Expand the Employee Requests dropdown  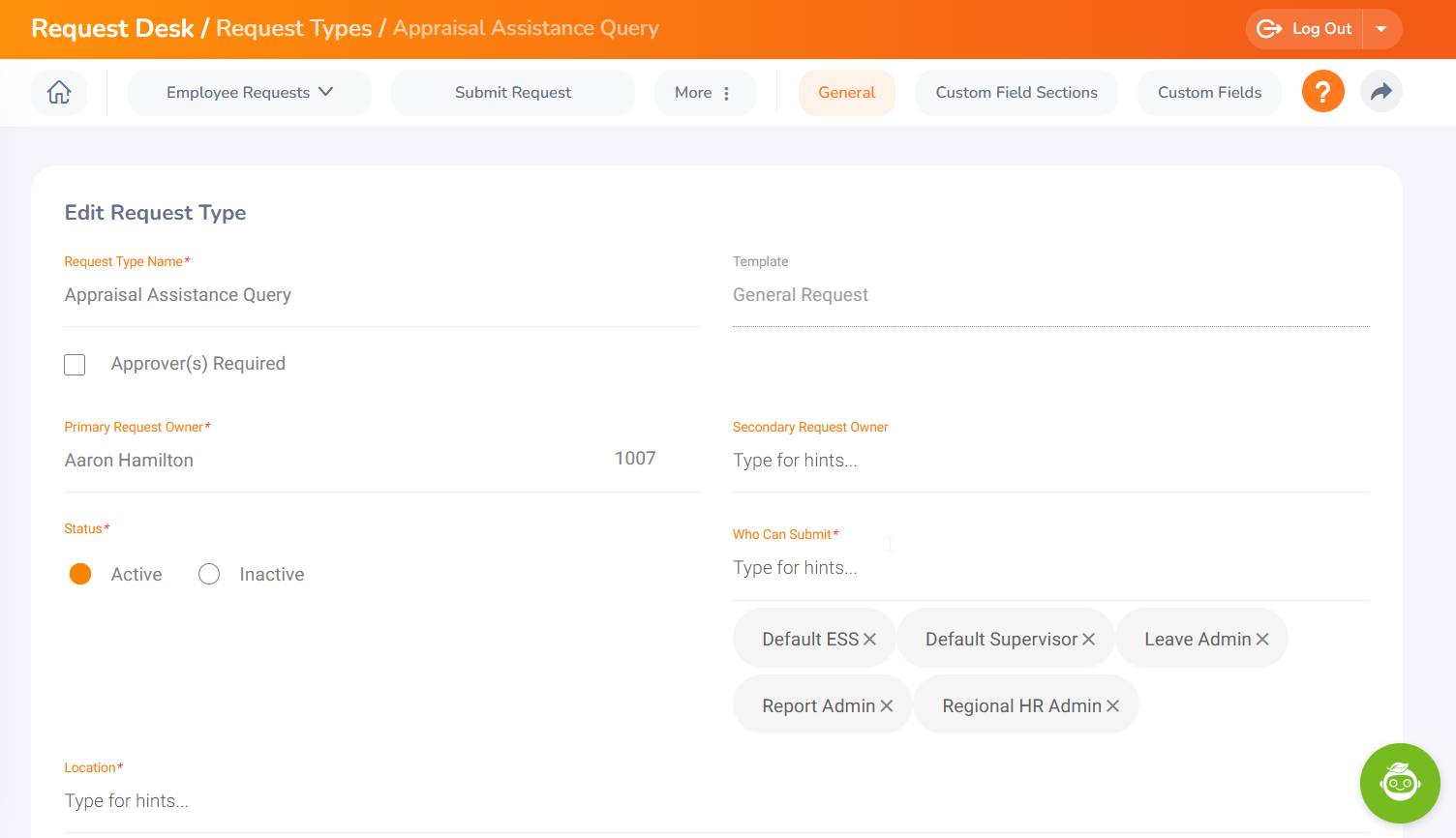pos(249,93)
